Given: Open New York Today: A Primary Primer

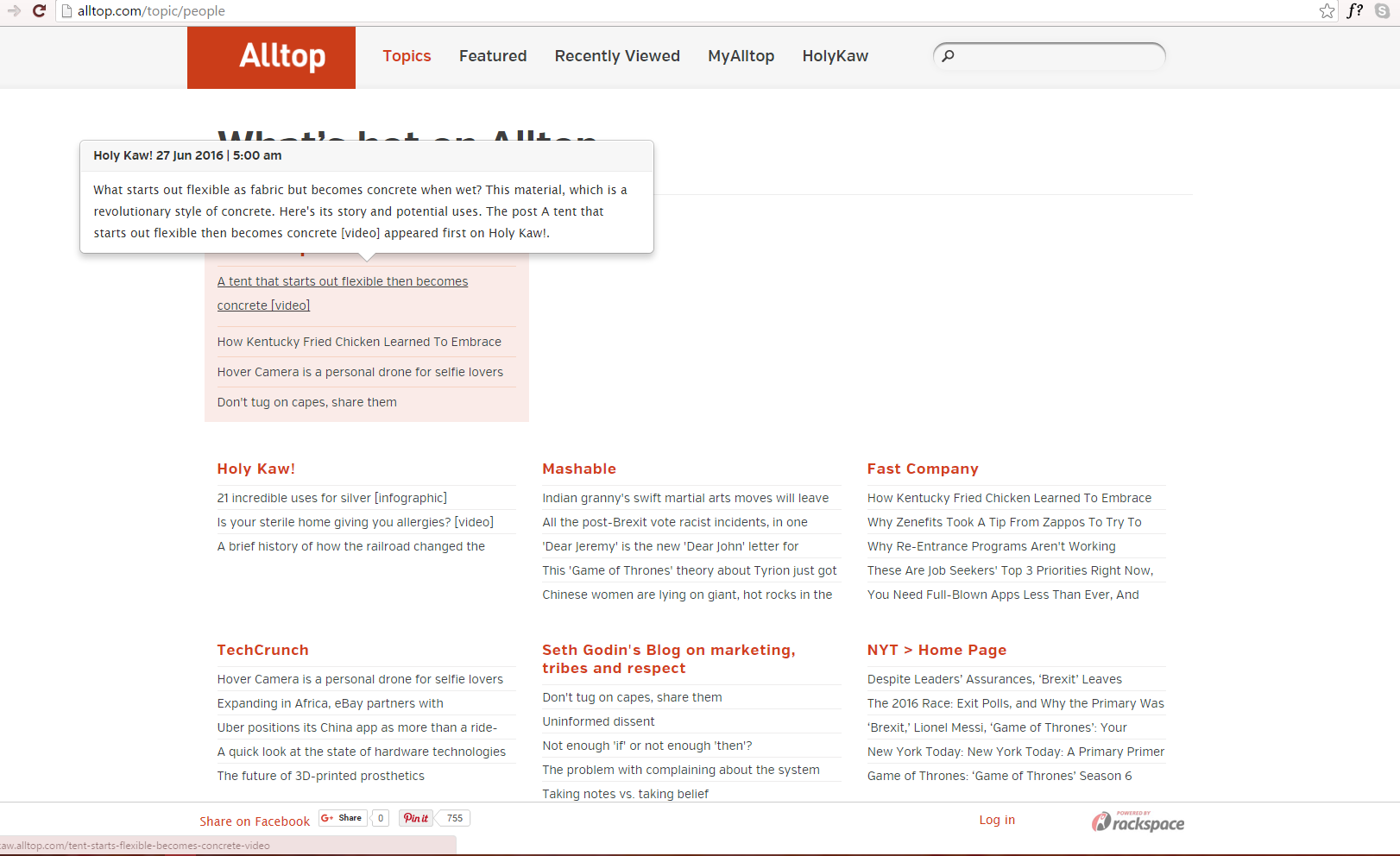Looking at the screenshot, I should pyautogui.click(x=1016, y=752).
